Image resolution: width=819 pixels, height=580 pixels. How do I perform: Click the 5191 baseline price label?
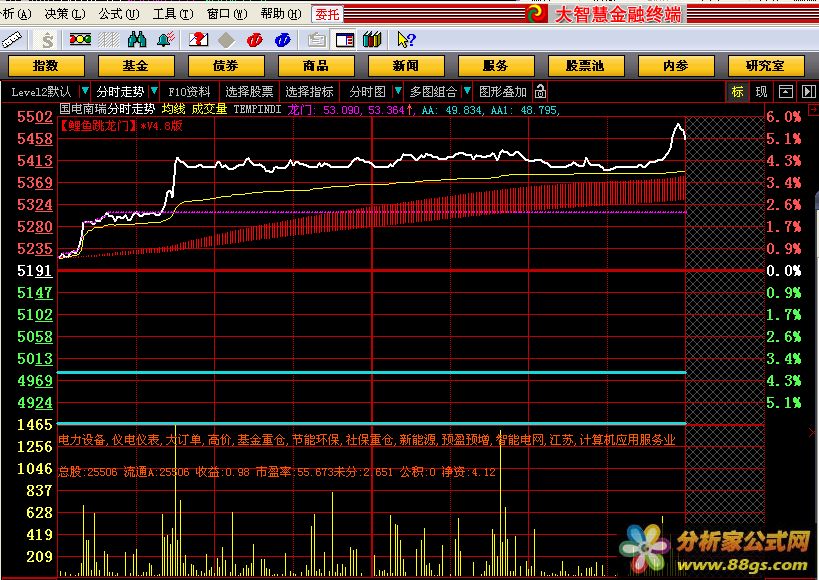(x=35, y=271)
